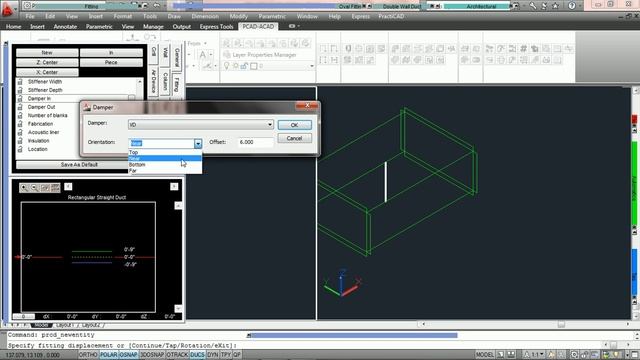Toggle DUCS in status bar
The height and width of the screenshot is (360, 640).
click(x=197, y=355)
